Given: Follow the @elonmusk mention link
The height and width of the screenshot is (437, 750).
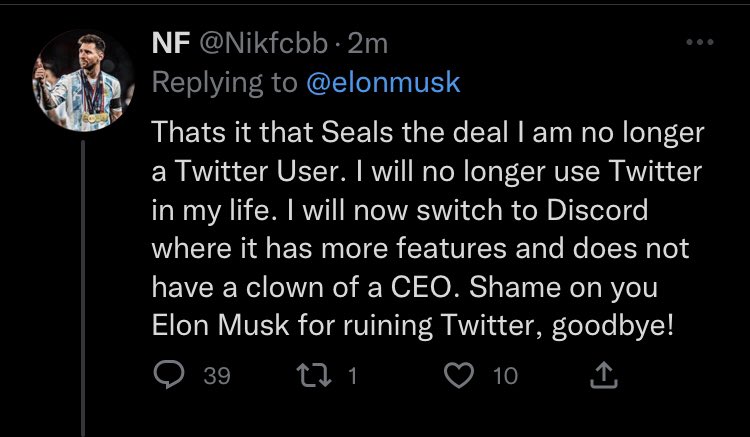Looking at the screenshot, I should coord(384,83).
